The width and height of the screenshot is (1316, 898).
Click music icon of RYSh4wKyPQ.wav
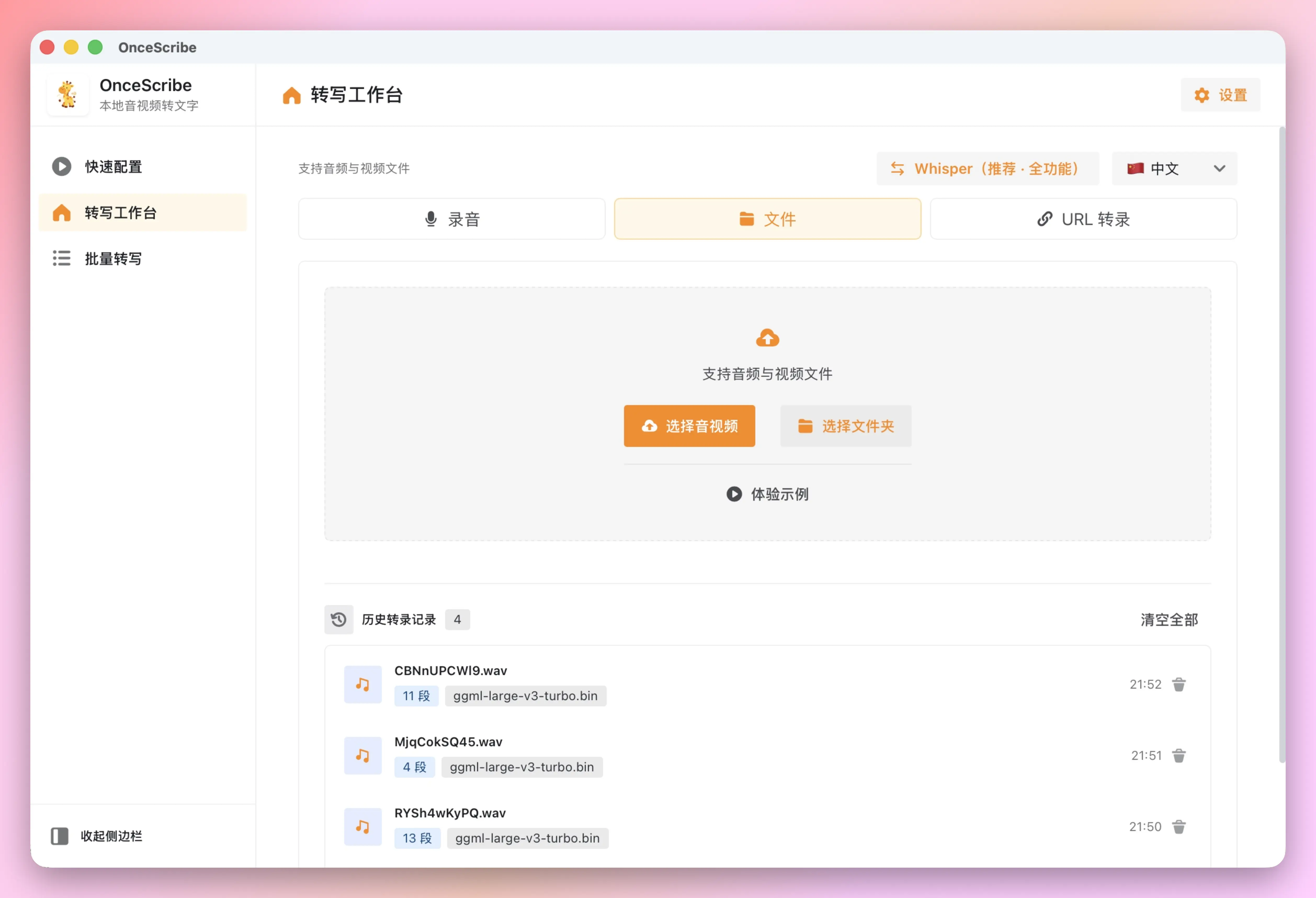(x=362, y=827)
